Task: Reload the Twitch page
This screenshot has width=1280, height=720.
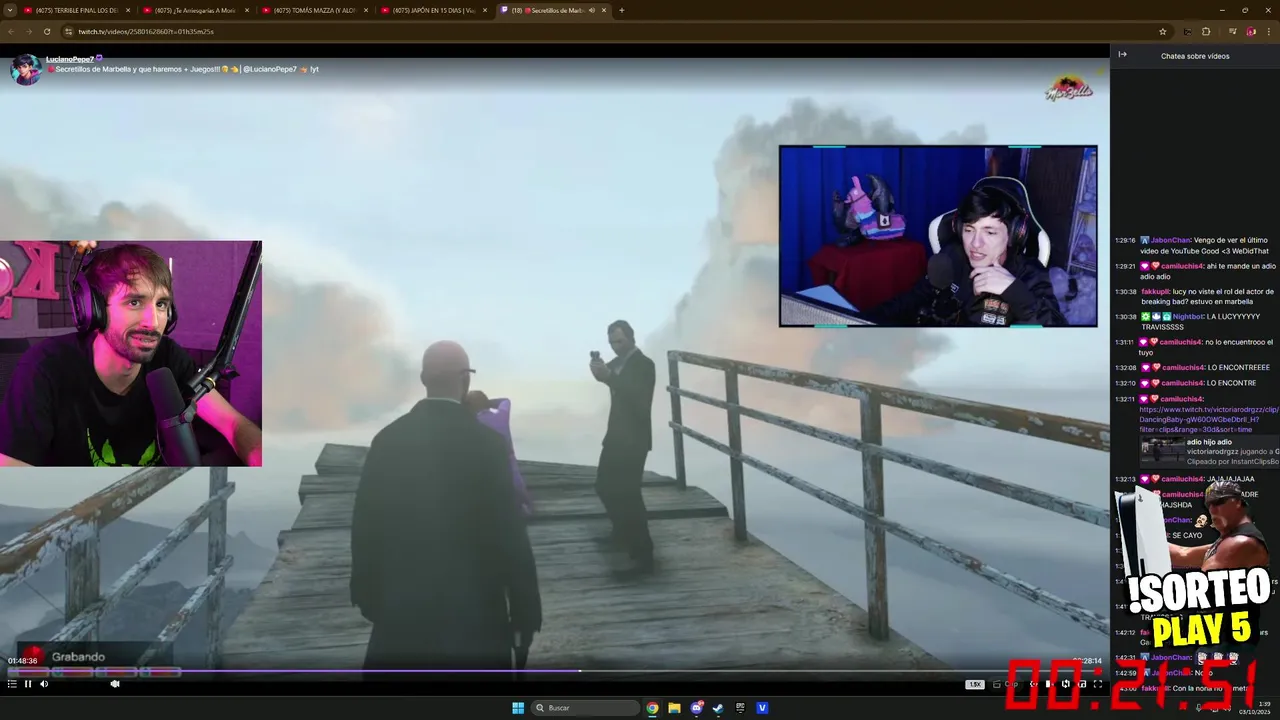Action: click(x=47, y=31)
